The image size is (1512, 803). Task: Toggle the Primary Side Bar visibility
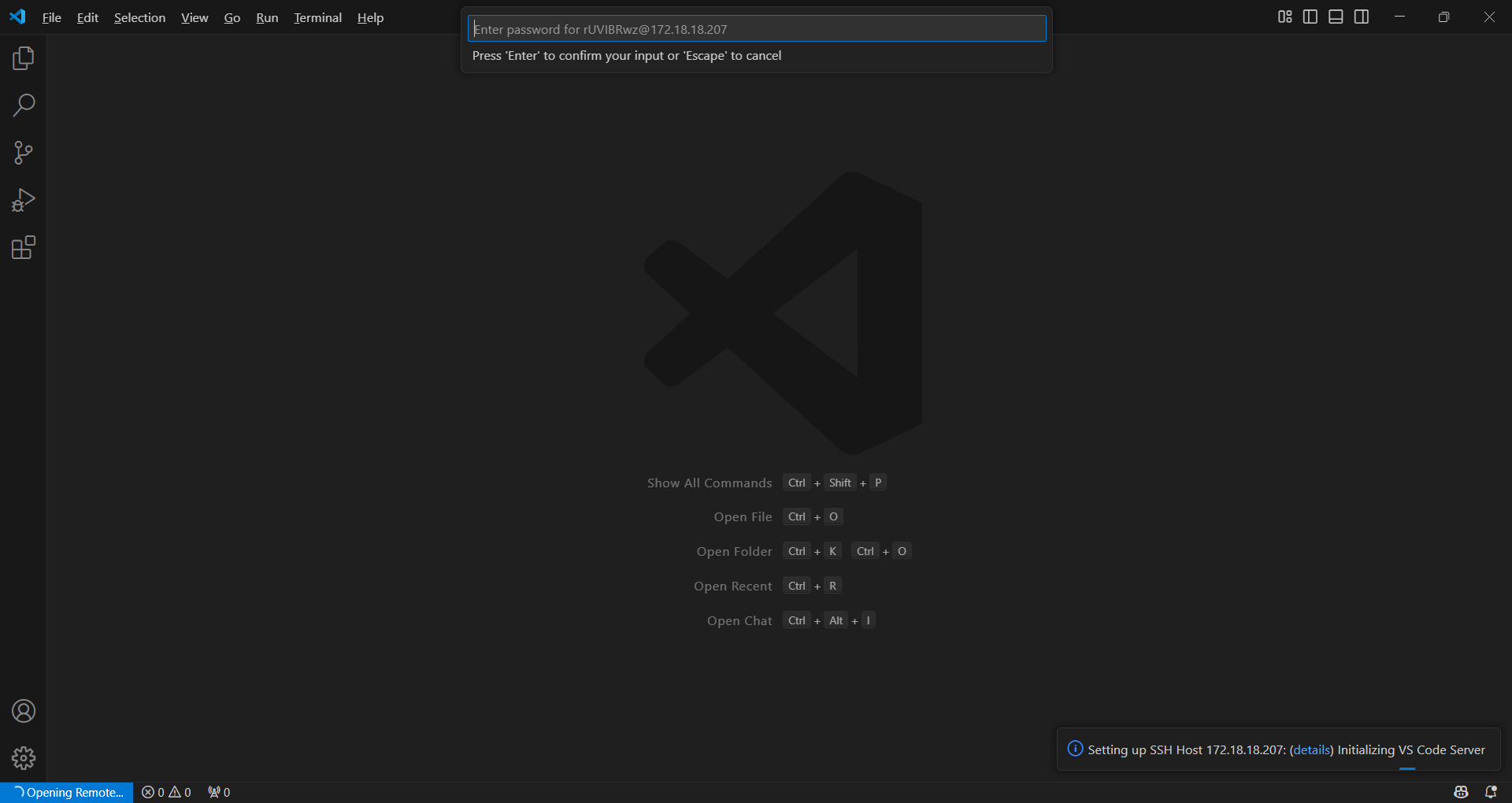pyautogui.click(x=1310, y=17)
